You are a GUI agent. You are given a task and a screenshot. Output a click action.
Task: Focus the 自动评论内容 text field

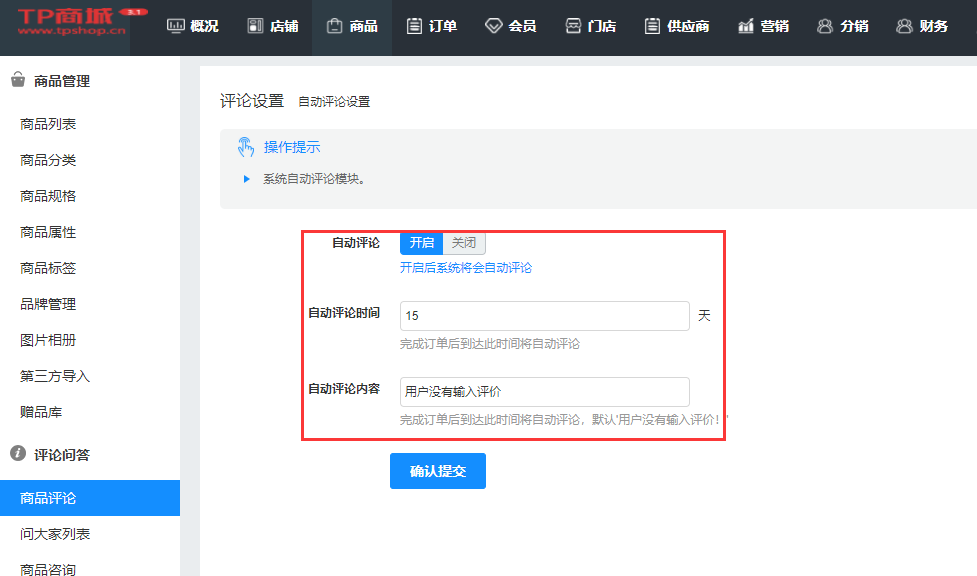[x=544, y=392]
